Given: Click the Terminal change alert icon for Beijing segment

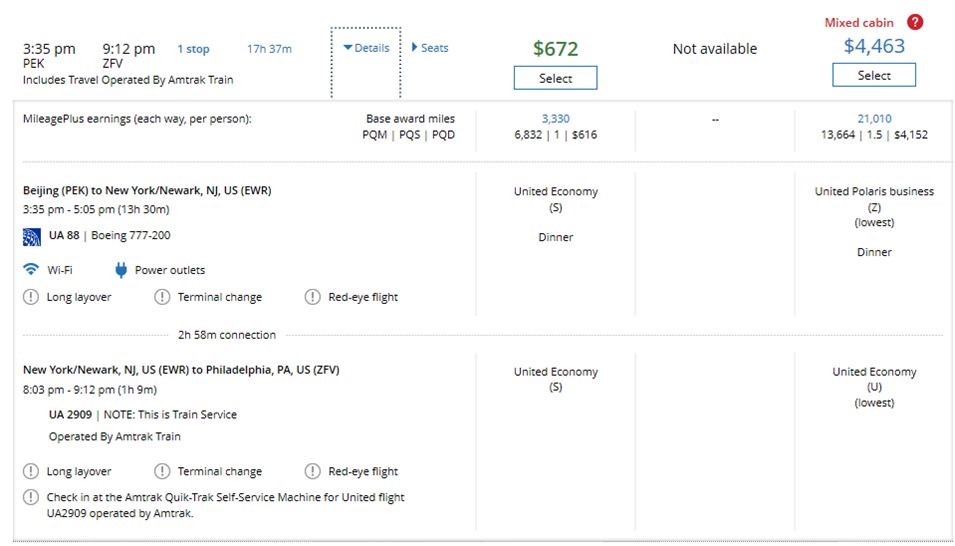Looking at the screenshot, I should [162, 297].
